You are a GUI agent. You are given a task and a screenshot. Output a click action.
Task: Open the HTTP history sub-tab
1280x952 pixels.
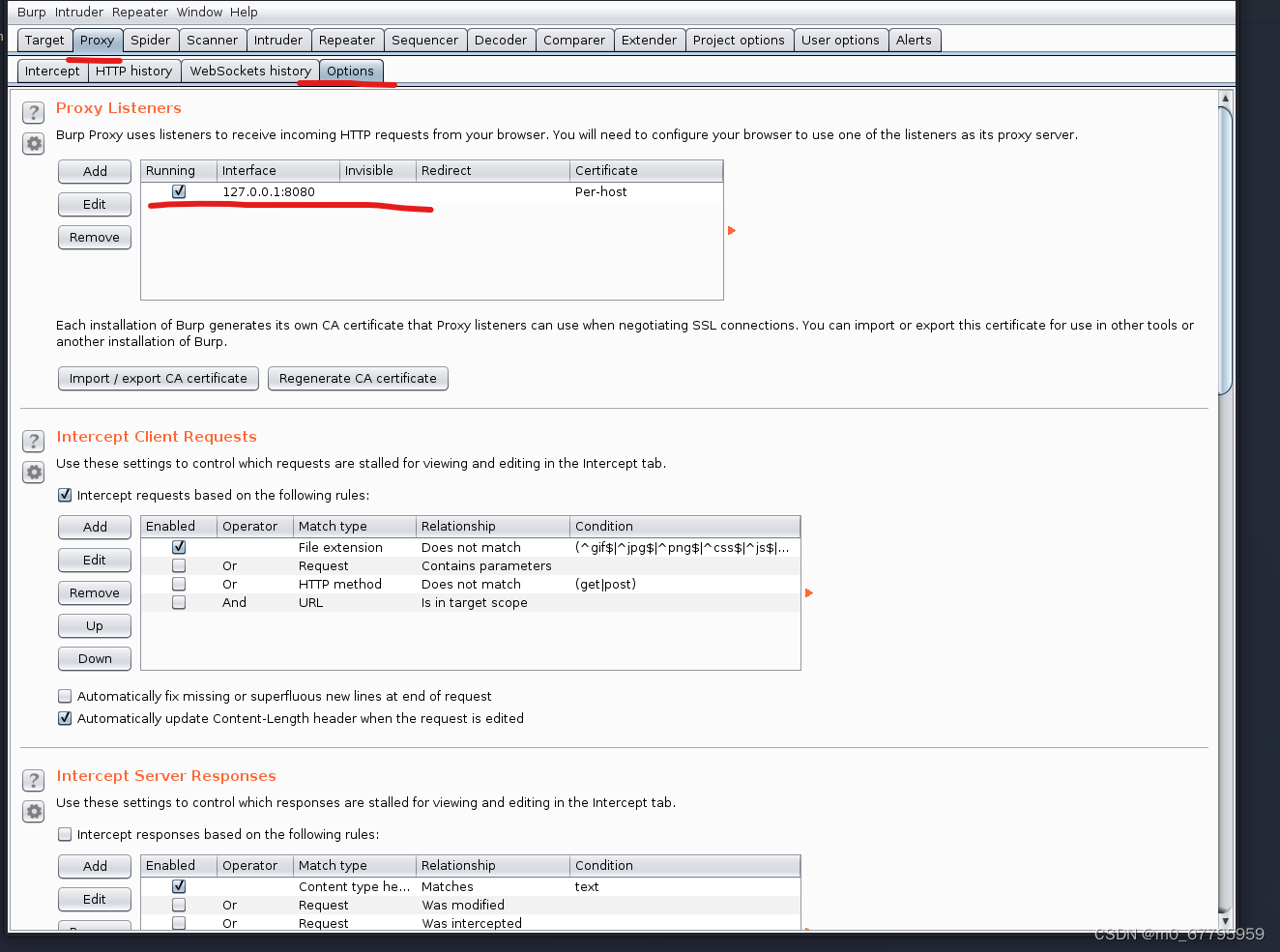click(x=134, y=71)
